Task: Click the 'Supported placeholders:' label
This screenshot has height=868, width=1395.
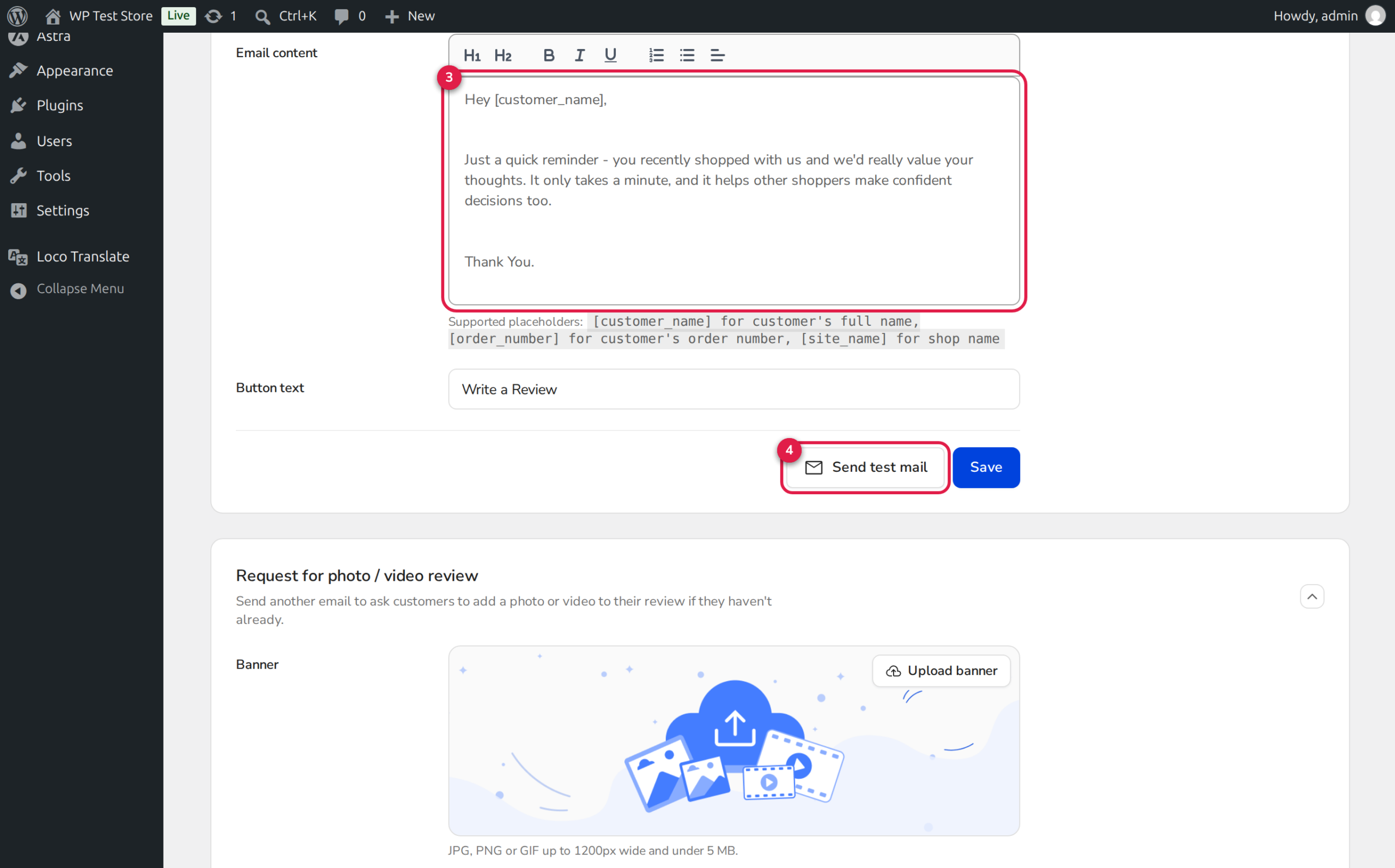Action: 515,321
